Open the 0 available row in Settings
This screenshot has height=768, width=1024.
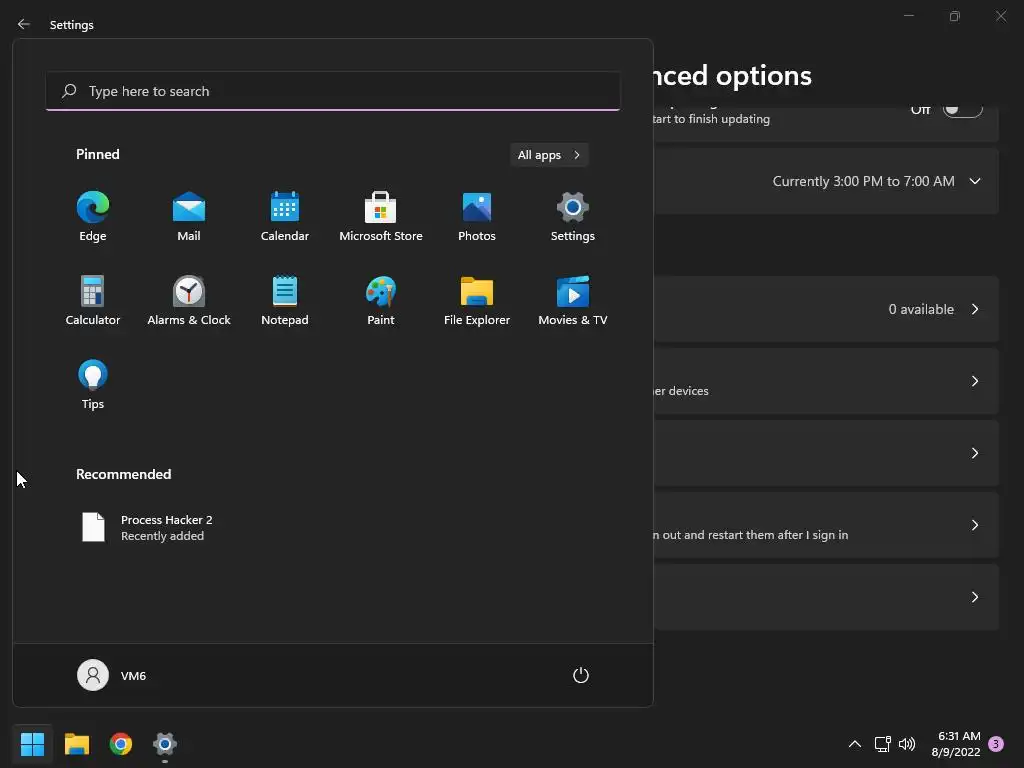click(826, 309)
